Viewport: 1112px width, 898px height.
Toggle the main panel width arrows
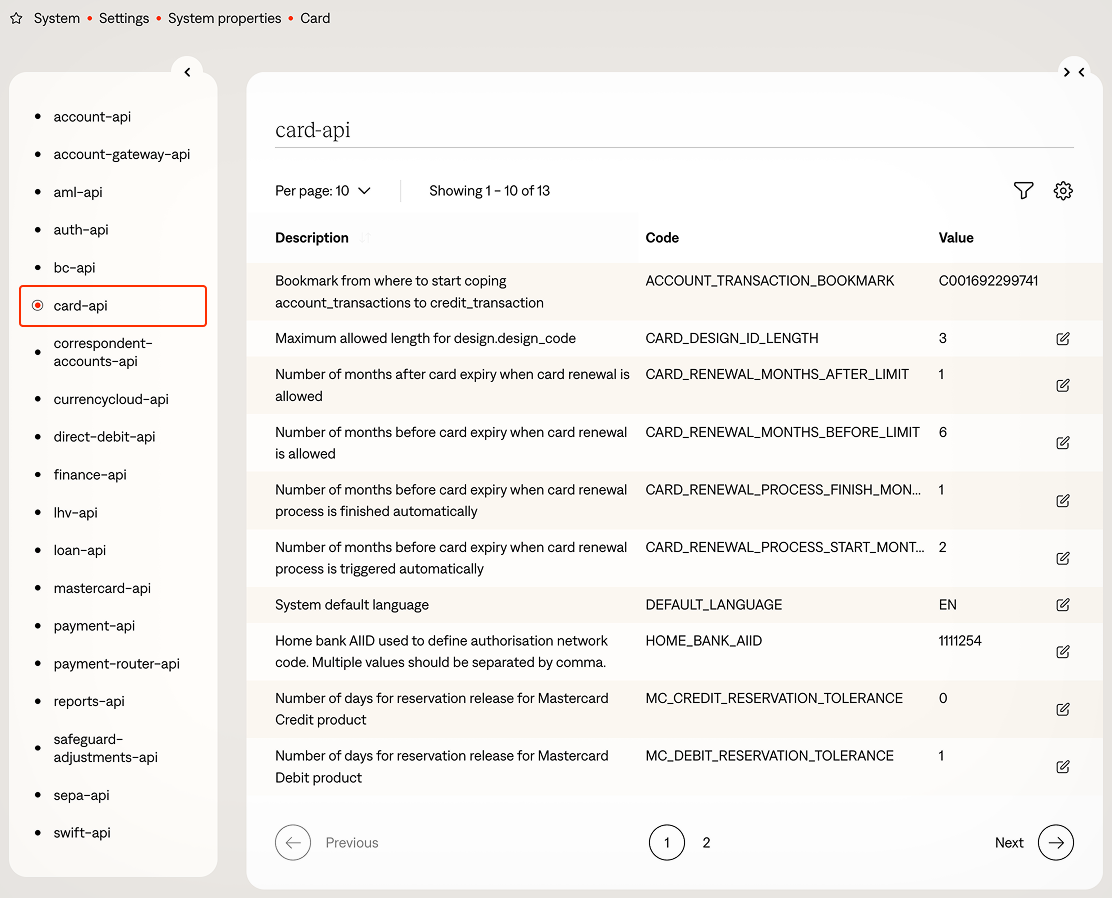pos(1074,72)
